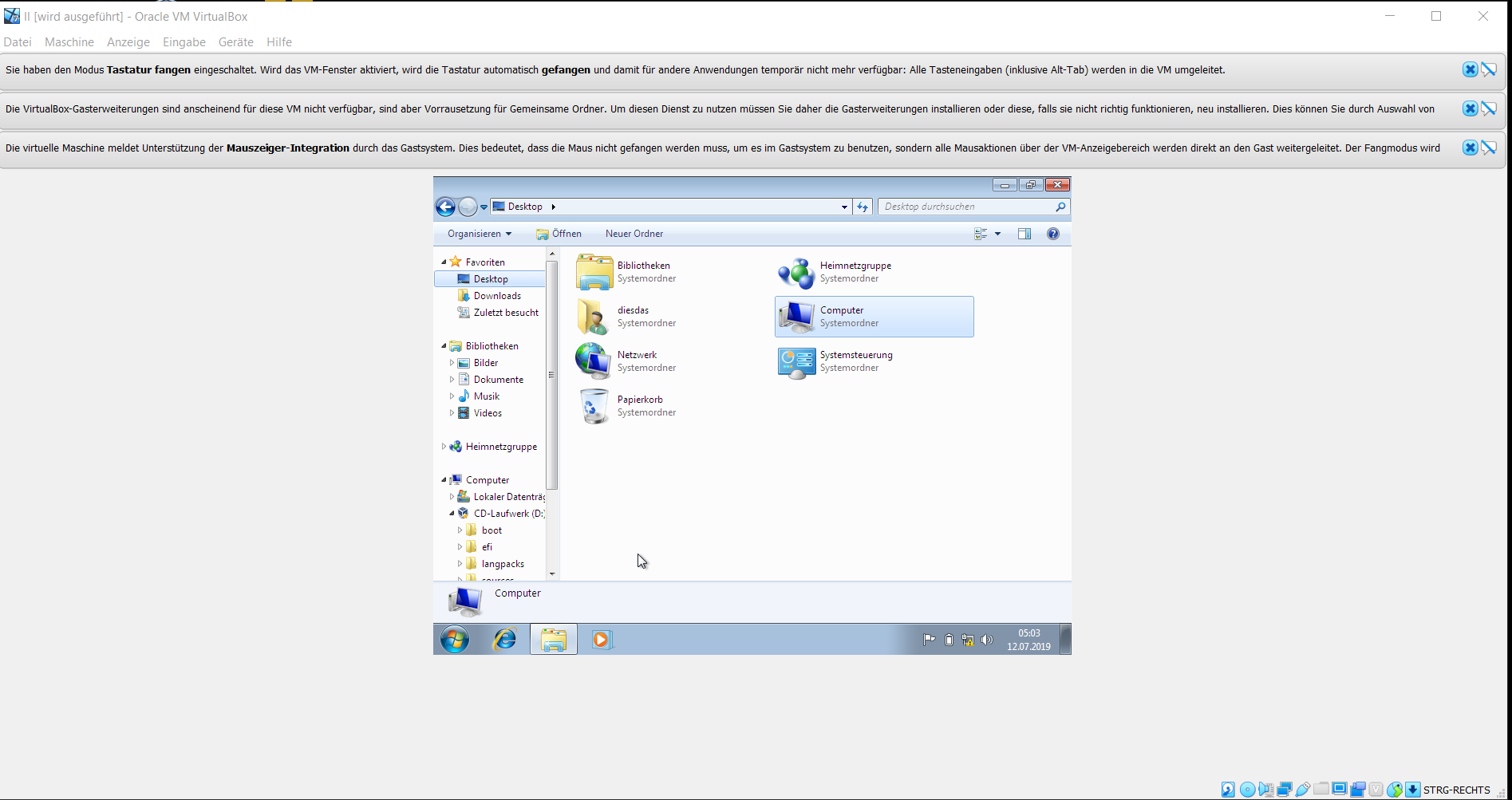Select Lokaler Datenträger in the tree

click(501, 497)
